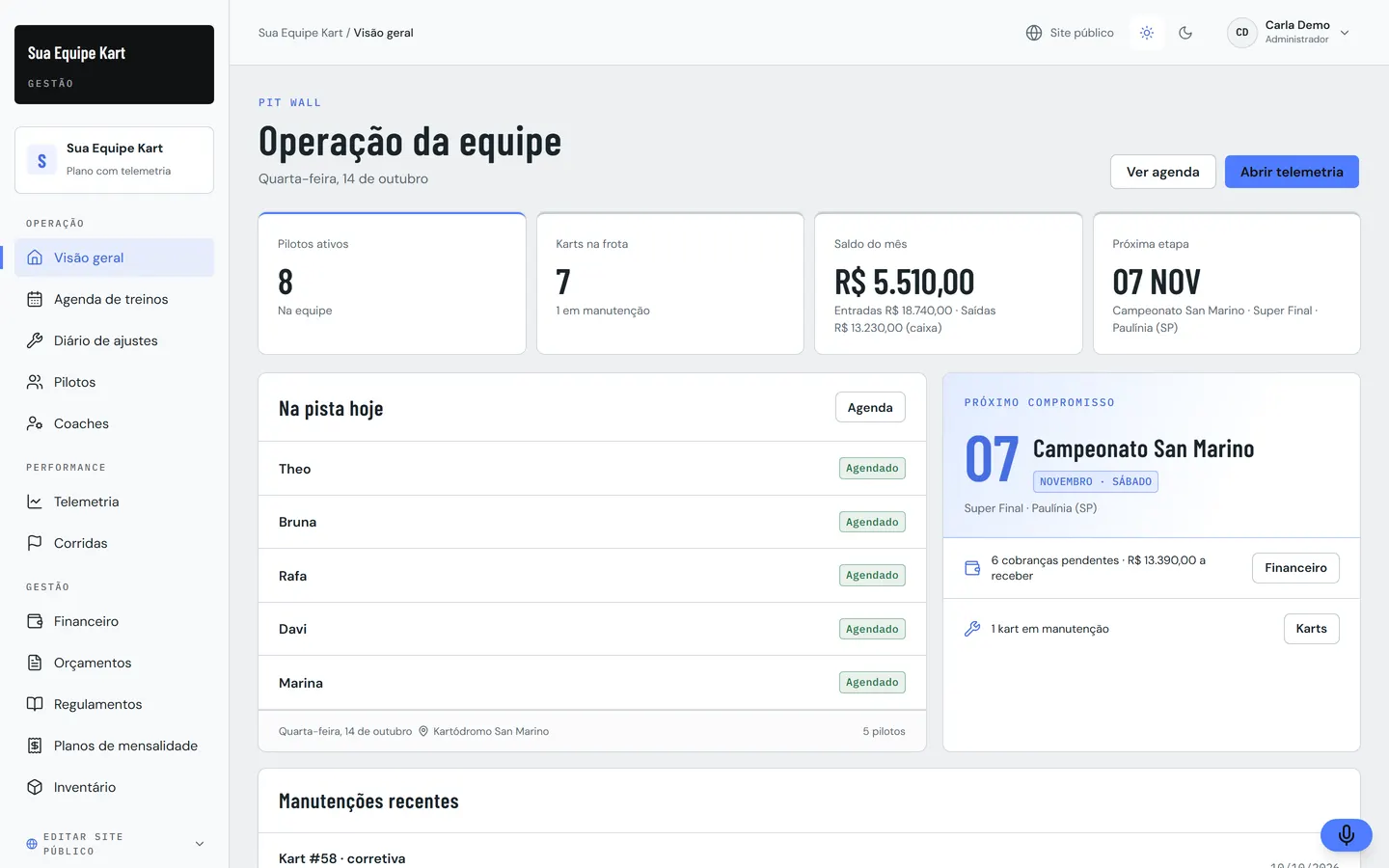This screenshot has height=868, width=1389.
Task: Click the chart icon for Telemetria
Action: (35, 502)
